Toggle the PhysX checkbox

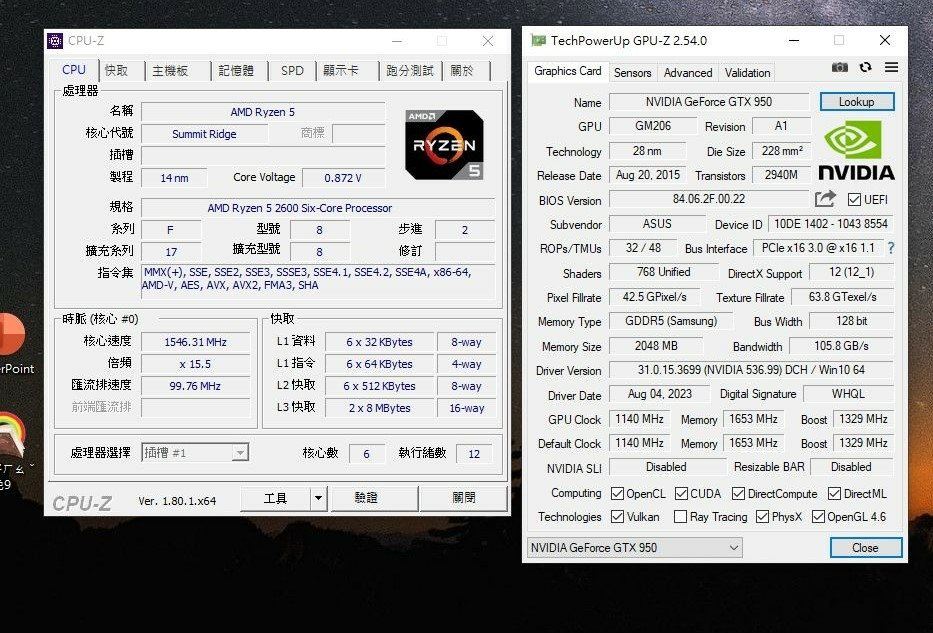[762, 516]
